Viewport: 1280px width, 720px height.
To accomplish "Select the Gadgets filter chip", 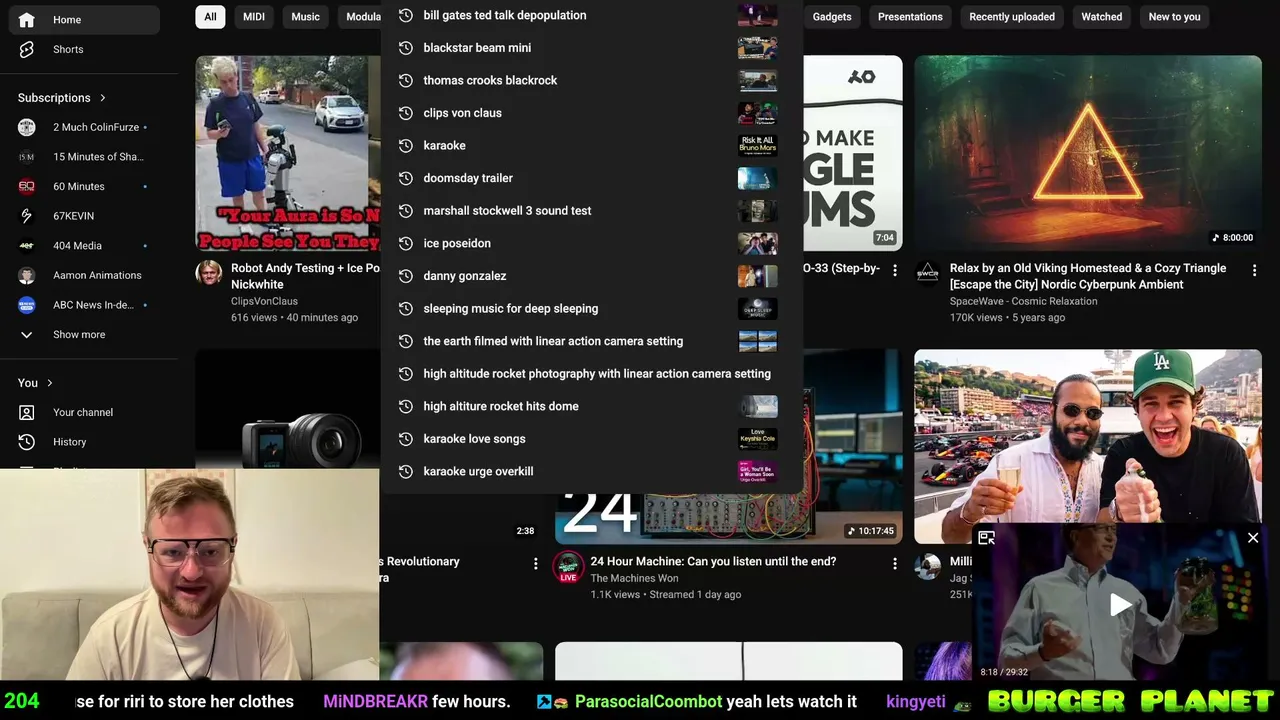I will [832, 17].
